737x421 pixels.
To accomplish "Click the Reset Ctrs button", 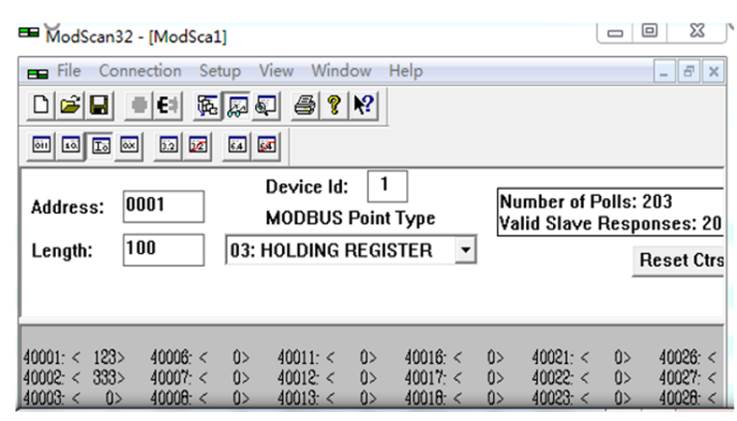I will coord(679,260).
